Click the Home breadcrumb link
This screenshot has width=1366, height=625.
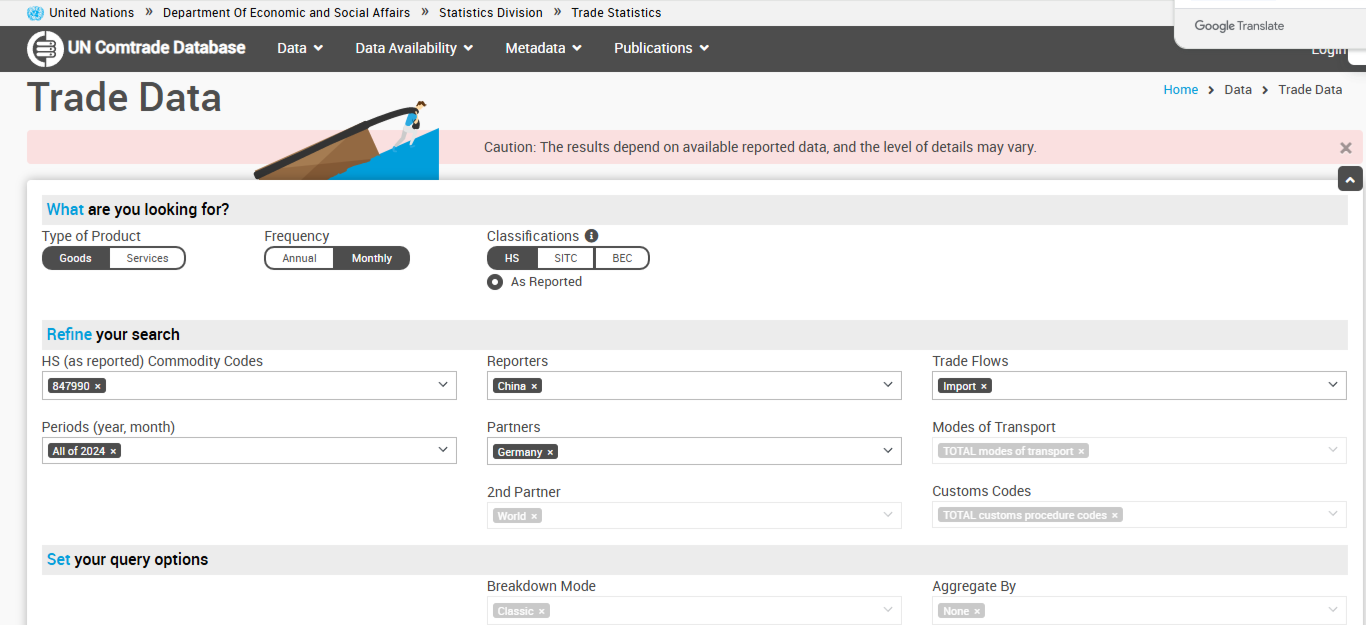point(1180,90)
